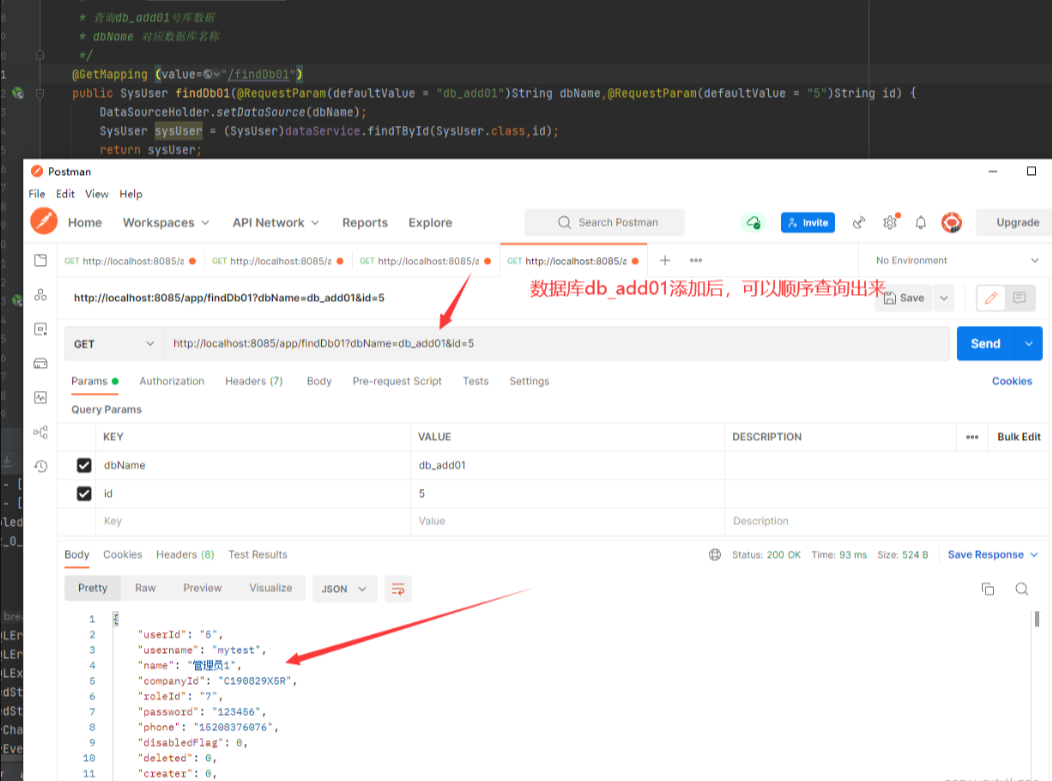This screenshot has height=781, width=1052.
Task: Switch to the Headers (7) request tab
Action: (254, 381)
